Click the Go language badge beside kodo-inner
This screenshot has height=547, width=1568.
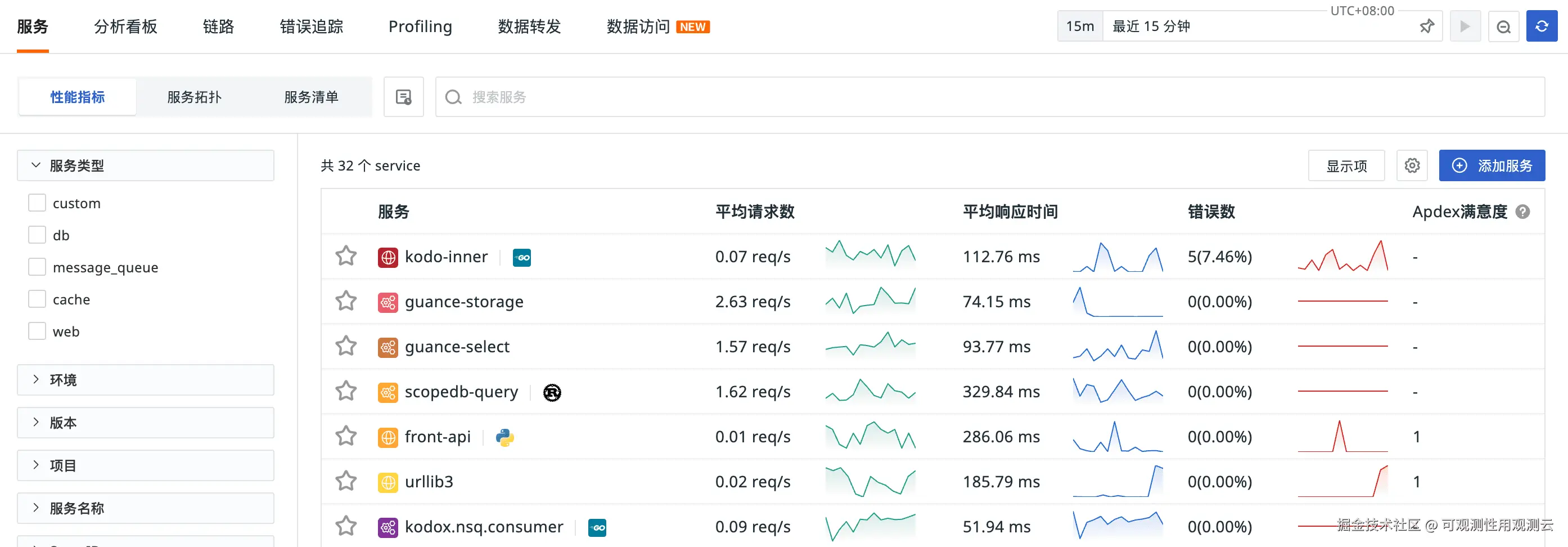522,258
